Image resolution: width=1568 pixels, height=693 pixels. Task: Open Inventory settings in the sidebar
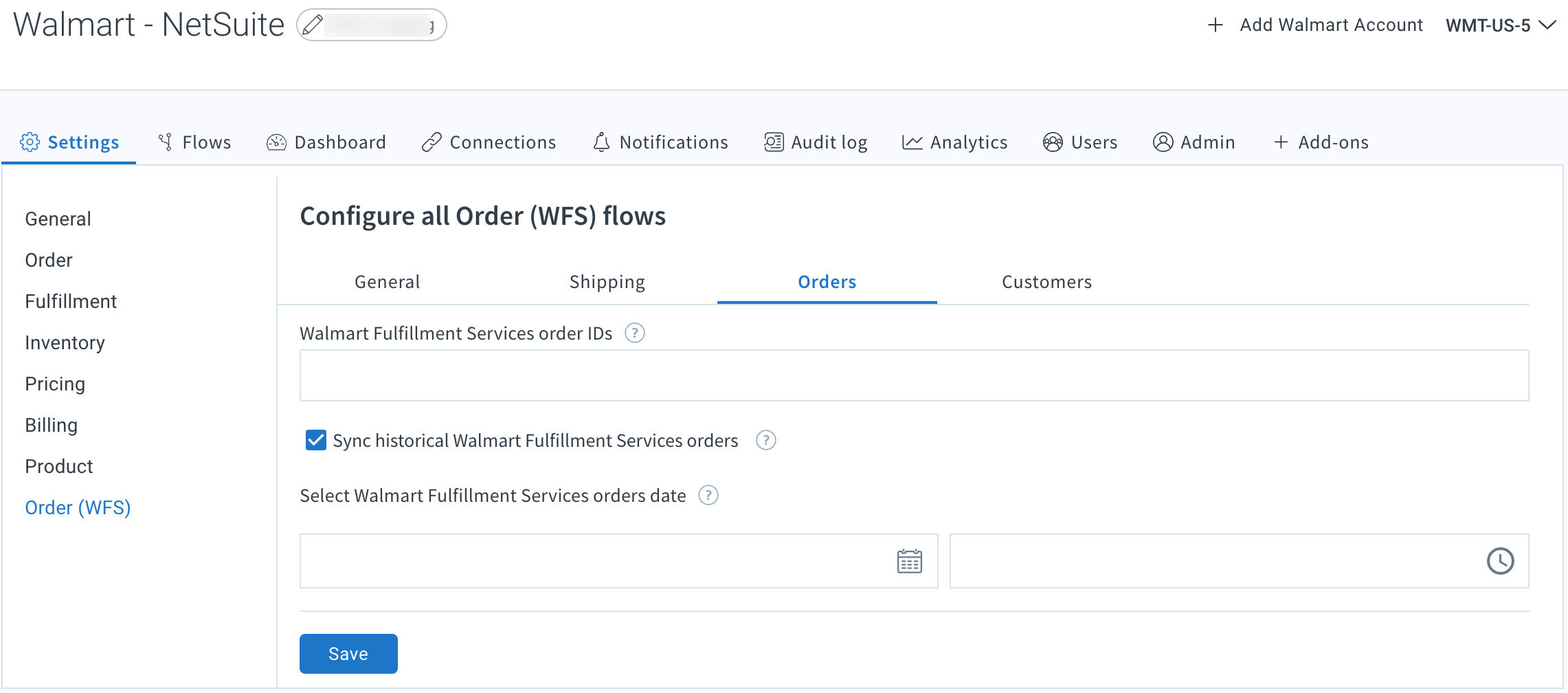point(65,342)
